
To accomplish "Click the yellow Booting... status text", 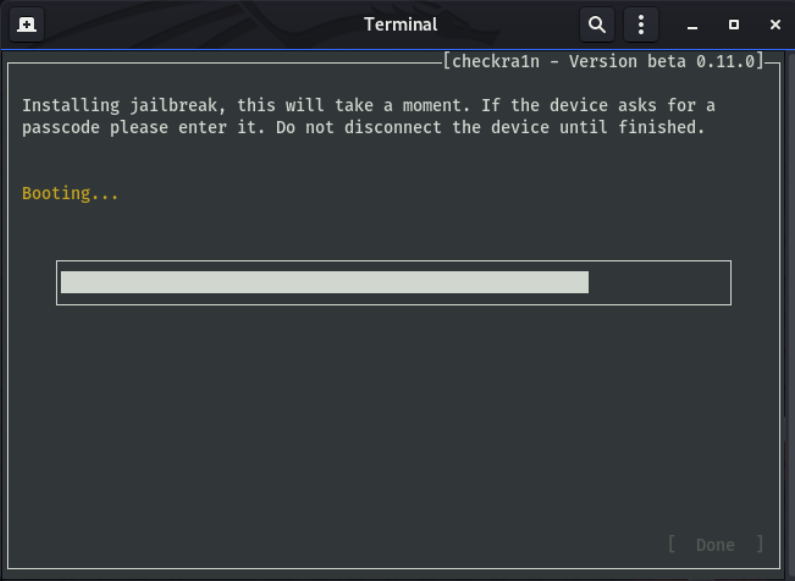I will tap(70, 193).
